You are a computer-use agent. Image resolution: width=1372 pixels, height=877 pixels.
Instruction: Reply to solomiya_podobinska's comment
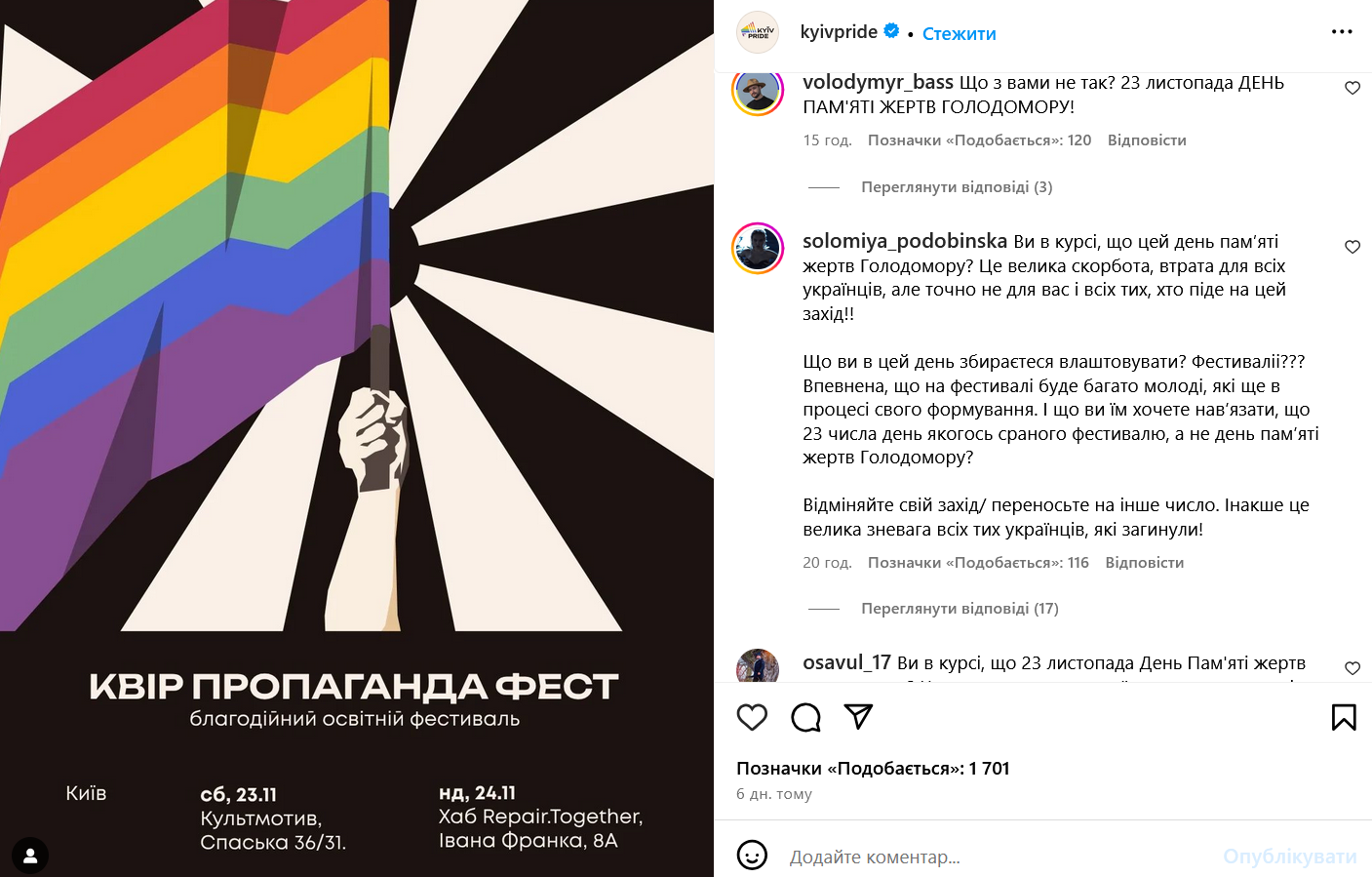(x=1144, y=563)
